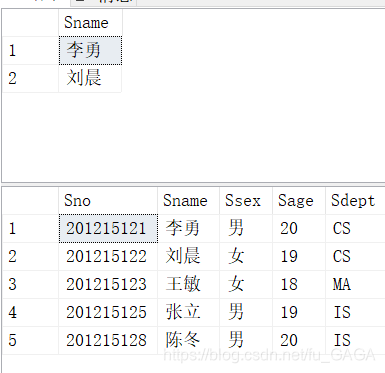Select row header 1 in the bottom grid

click(31, 228)
